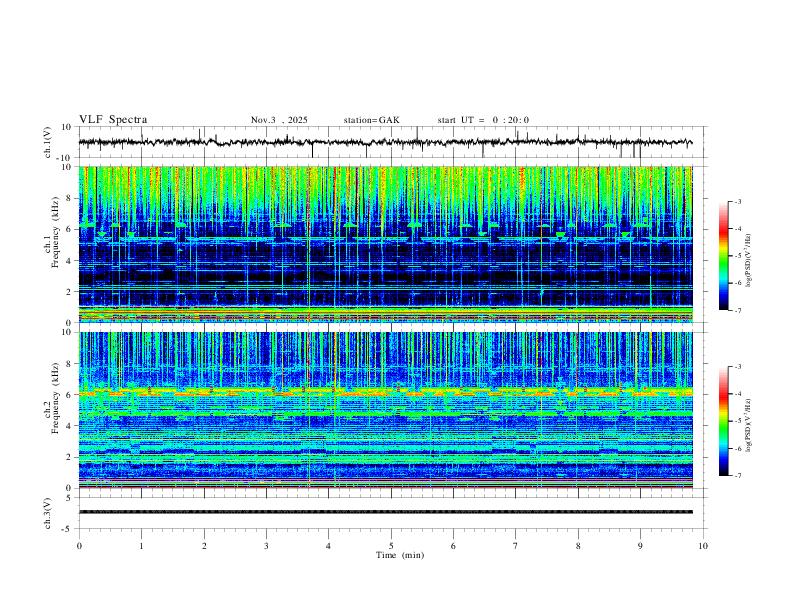Click the "-3" tick on ch.1 color bar
Viewport: 792px width, 612px height.
pos(738,201)
